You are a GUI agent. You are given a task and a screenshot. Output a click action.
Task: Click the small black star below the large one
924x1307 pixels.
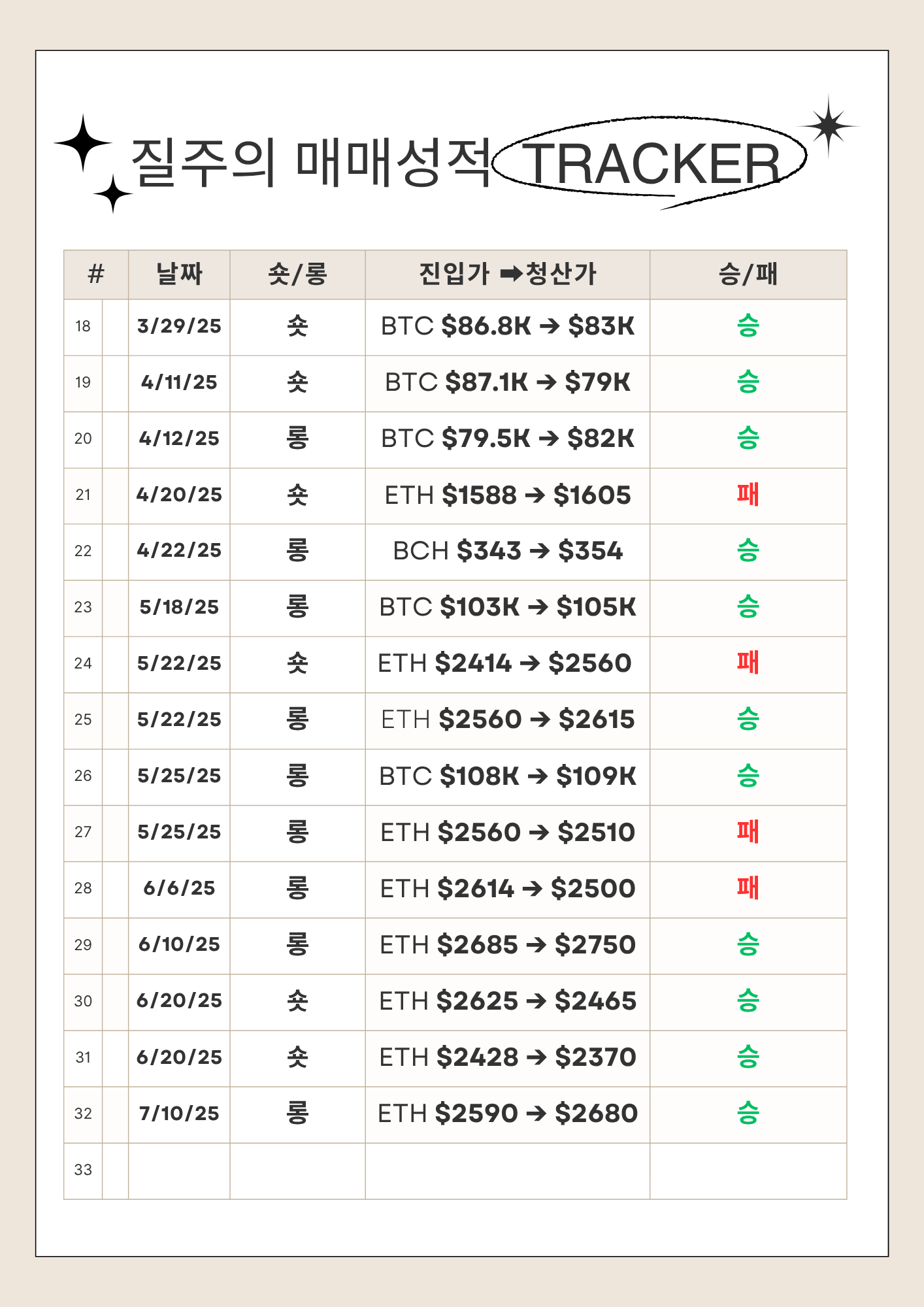click(113, 194)
